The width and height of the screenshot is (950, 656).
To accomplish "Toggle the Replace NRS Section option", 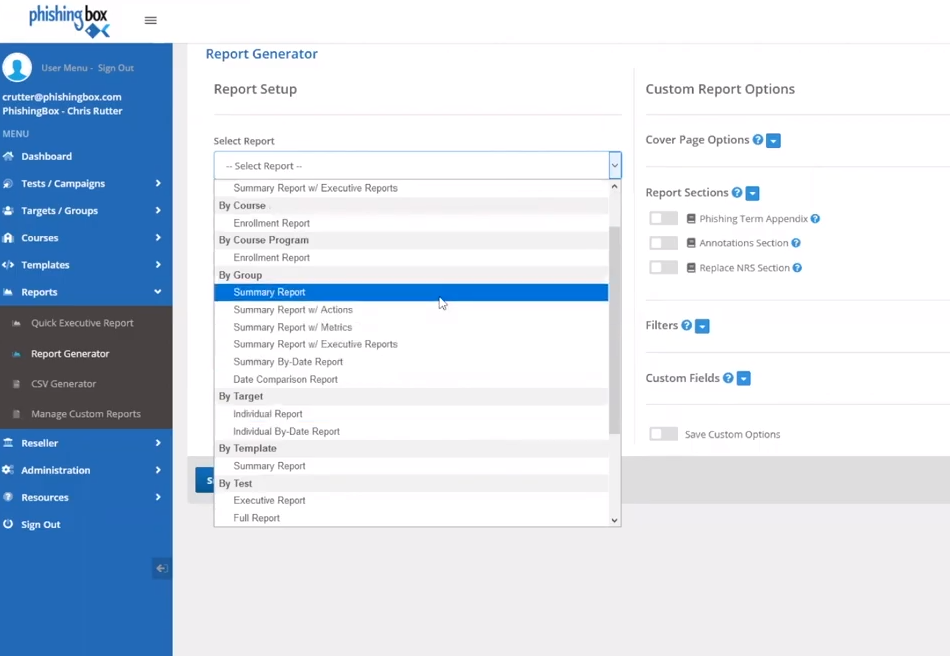I will 665,267.
